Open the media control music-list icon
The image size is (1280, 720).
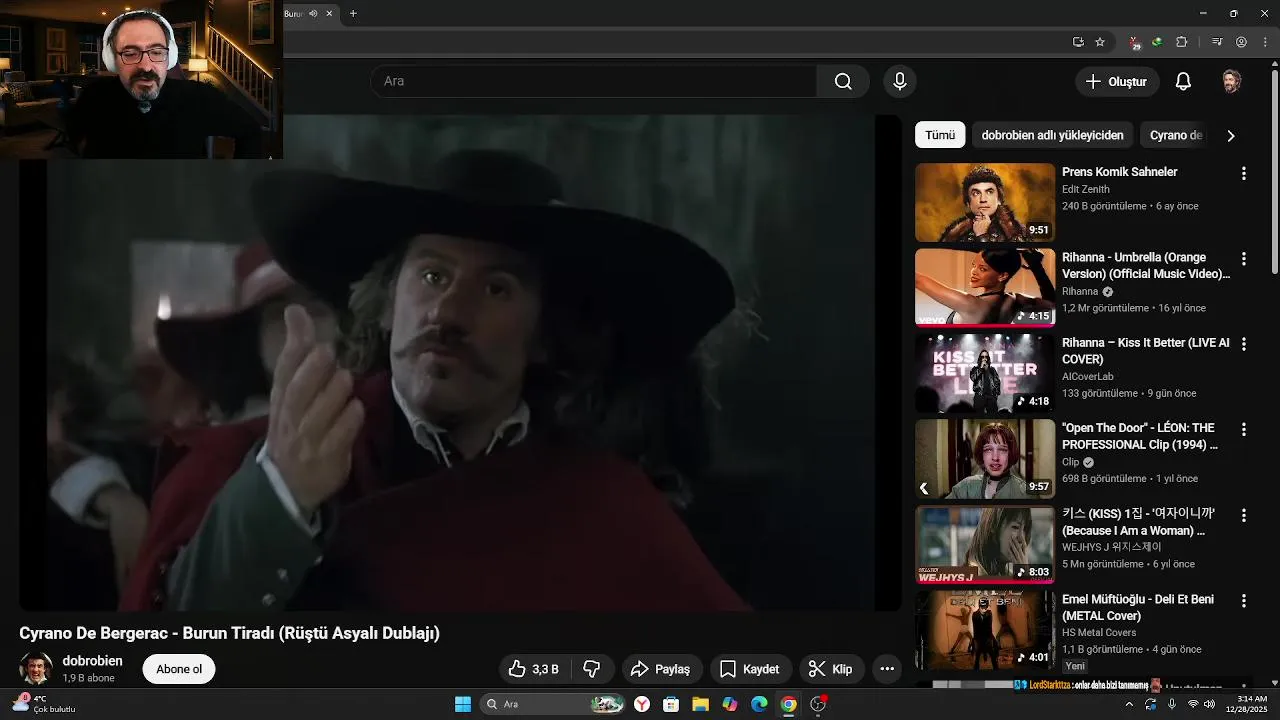pyautogui.click(x=1217, y=42)
